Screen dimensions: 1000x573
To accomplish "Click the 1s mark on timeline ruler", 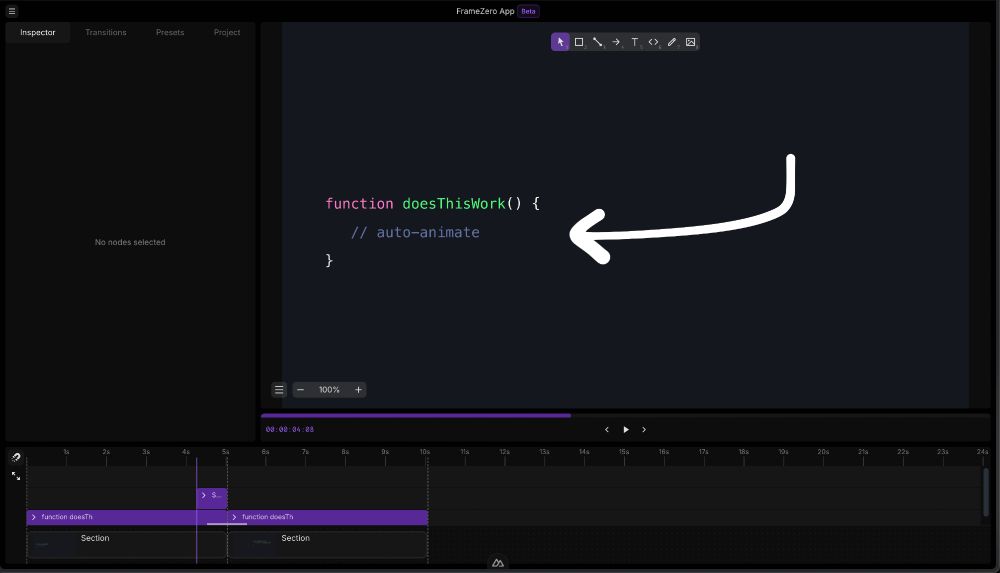I will tap(66, 452).
